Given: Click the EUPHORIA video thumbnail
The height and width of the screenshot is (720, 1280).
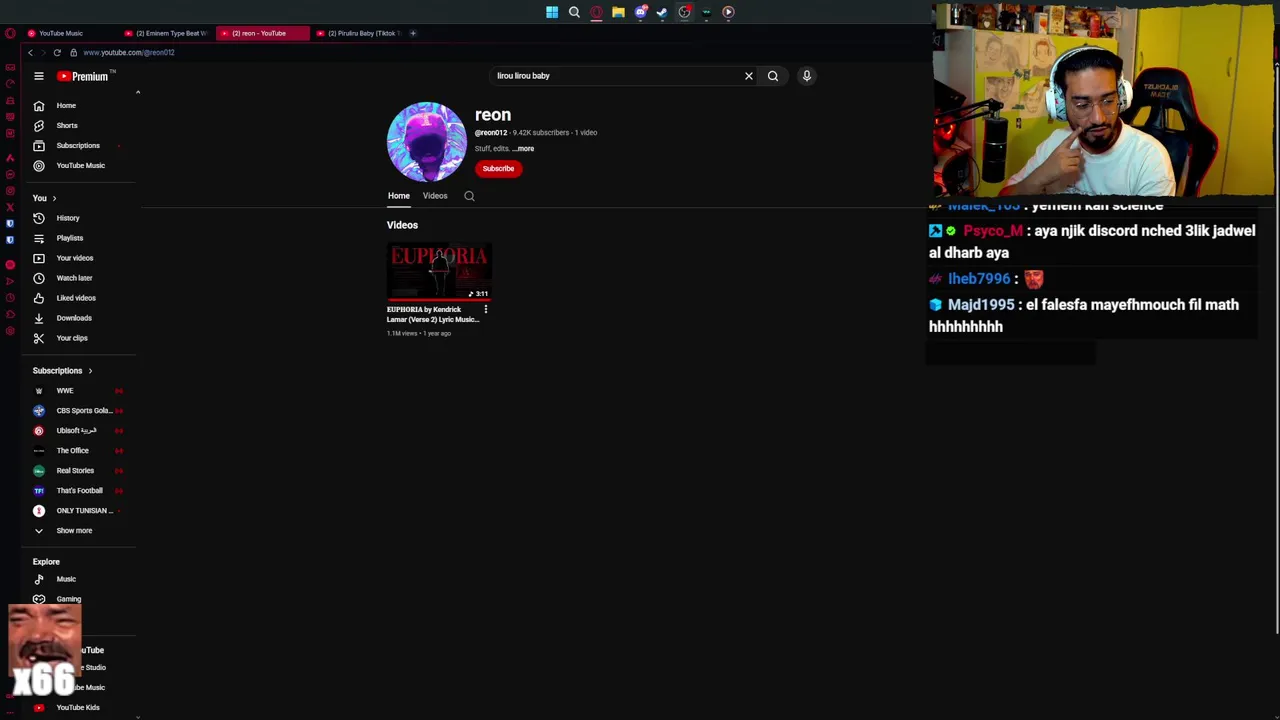Looking at the screenshot, I should tap(439, 272).
